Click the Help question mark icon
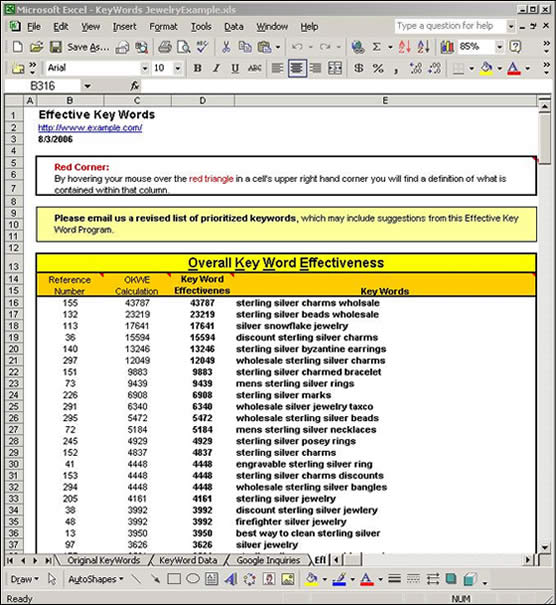This screenshot has width=556, height=605. tap(515, 47)
